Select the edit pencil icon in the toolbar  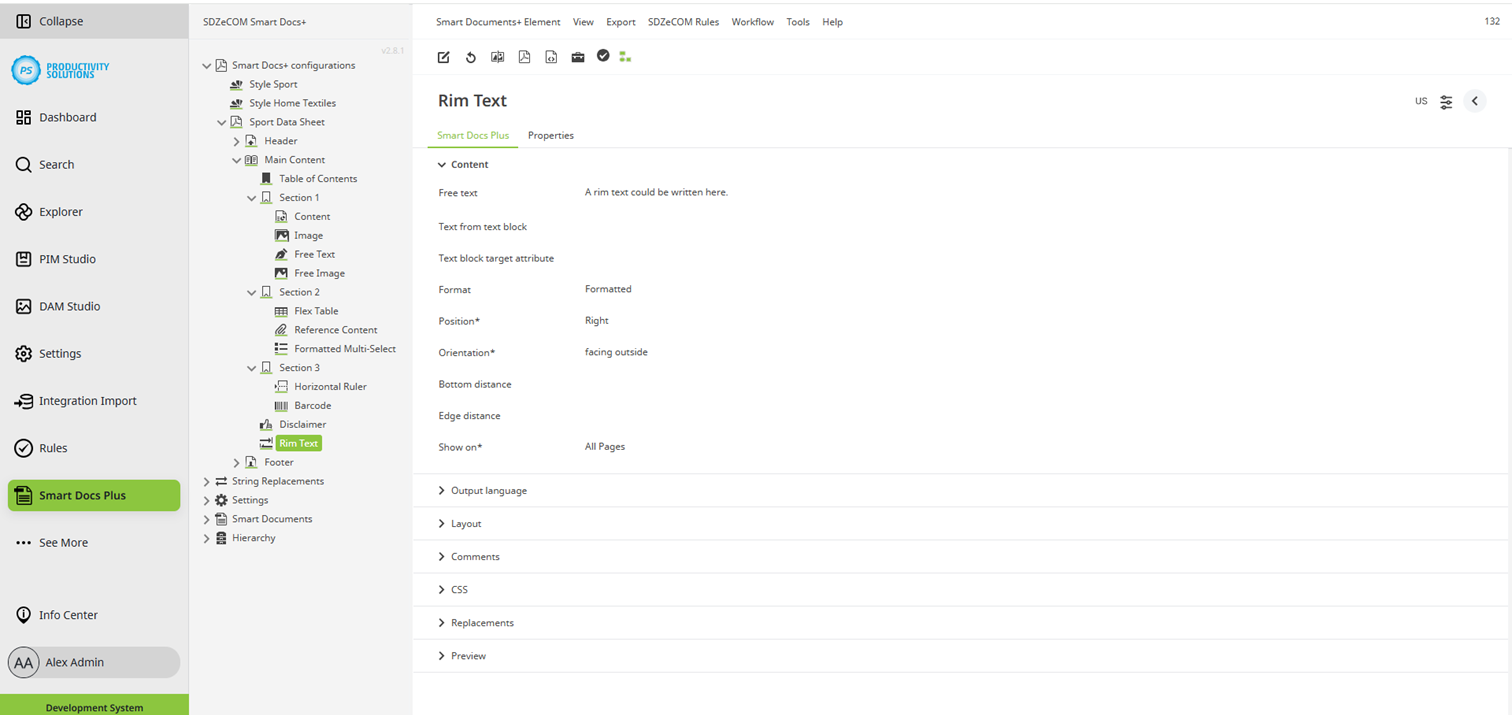(x=443, y=57)
